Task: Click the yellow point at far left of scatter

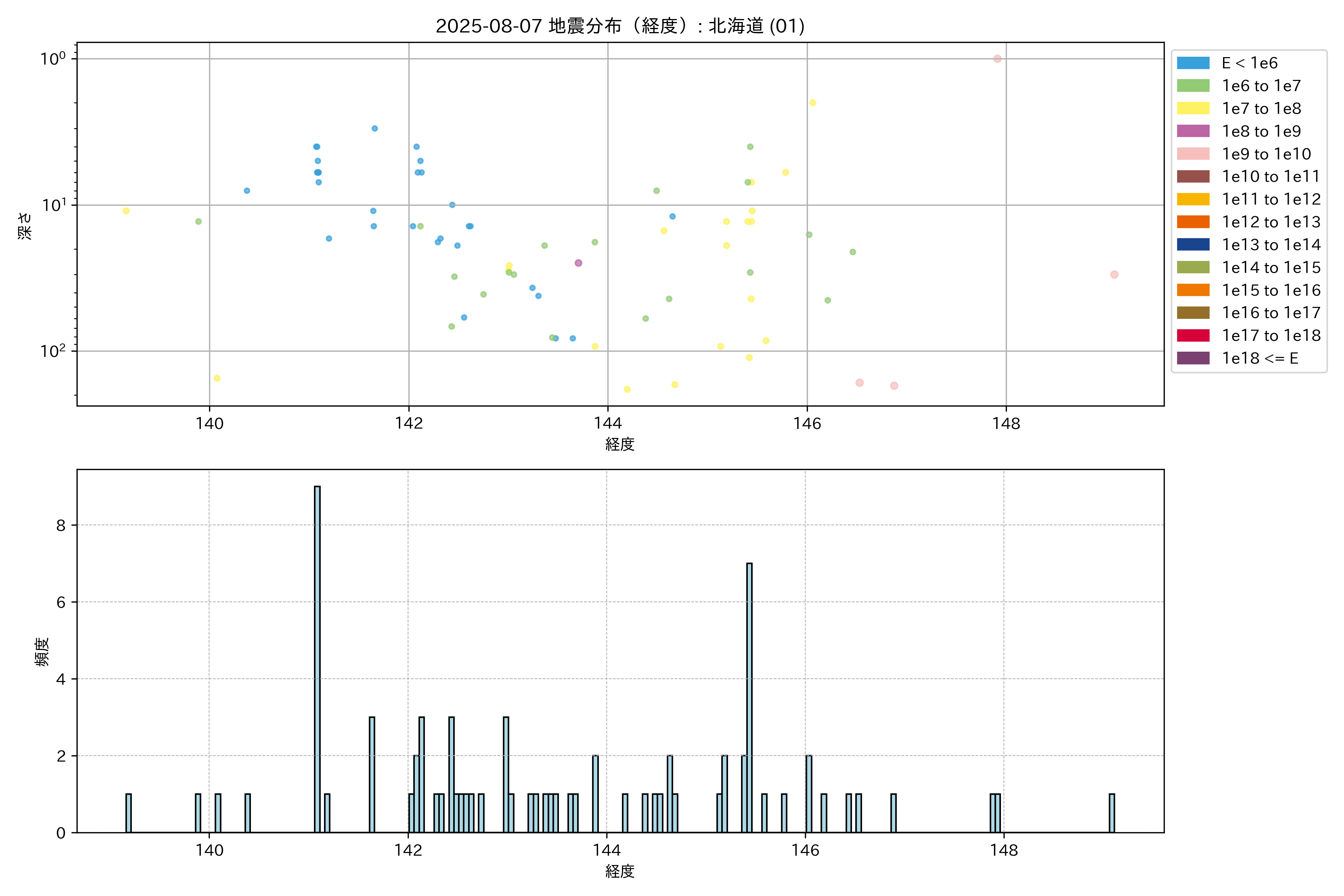Action: (126, 211)
